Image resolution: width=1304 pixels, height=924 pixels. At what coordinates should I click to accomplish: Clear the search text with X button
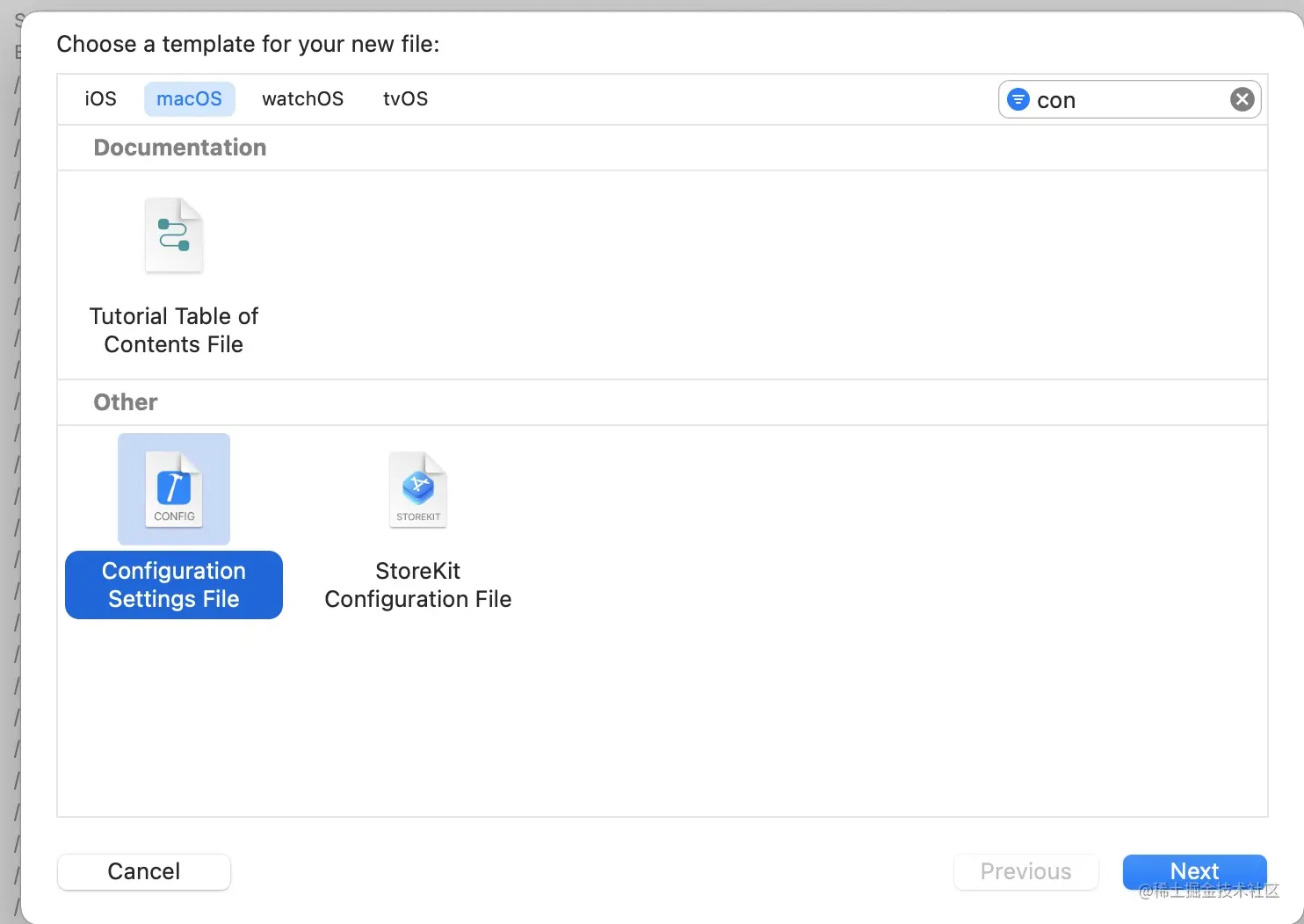click(x=1242, y=99)
